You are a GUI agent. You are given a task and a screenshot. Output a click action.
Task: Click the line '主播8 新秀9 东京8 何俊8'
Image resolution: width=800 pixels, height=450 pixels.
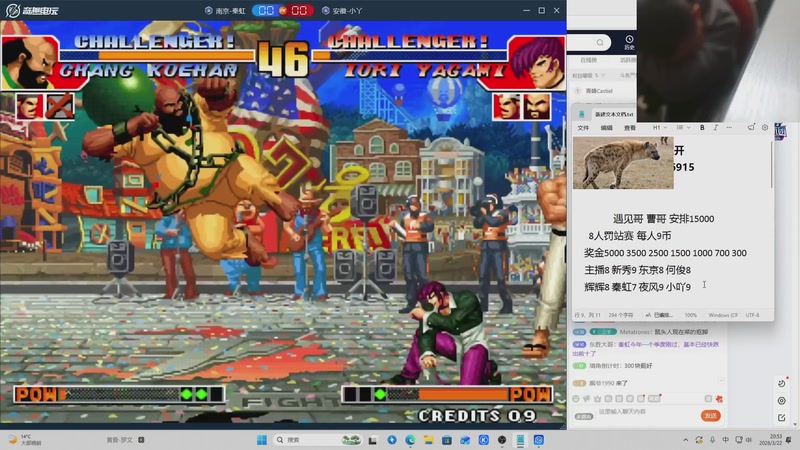pyautogui.click(x=637, y=269)
